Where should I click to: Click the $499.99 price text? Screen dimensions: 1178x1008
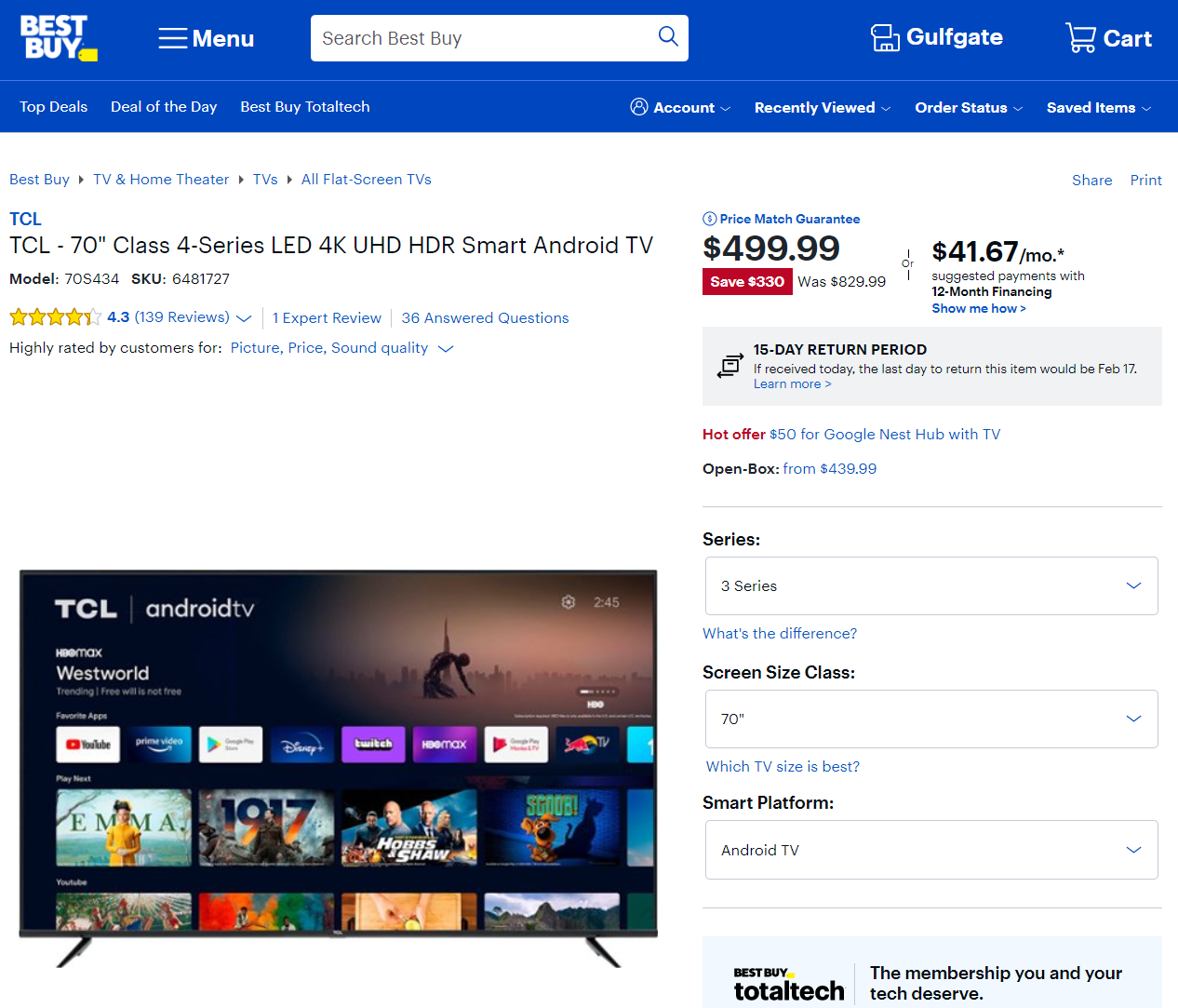pyautogui.click(x=771, y=249)
